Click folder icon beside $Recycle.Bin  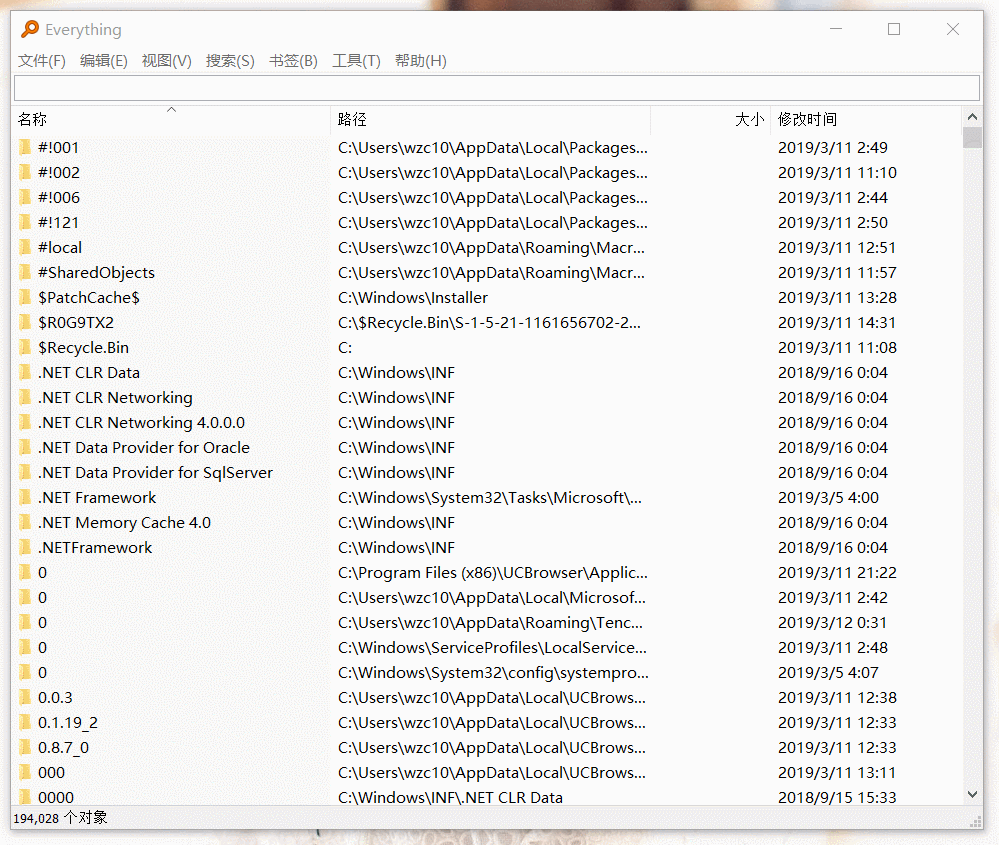pyautogui.click(x=25, y=348)
